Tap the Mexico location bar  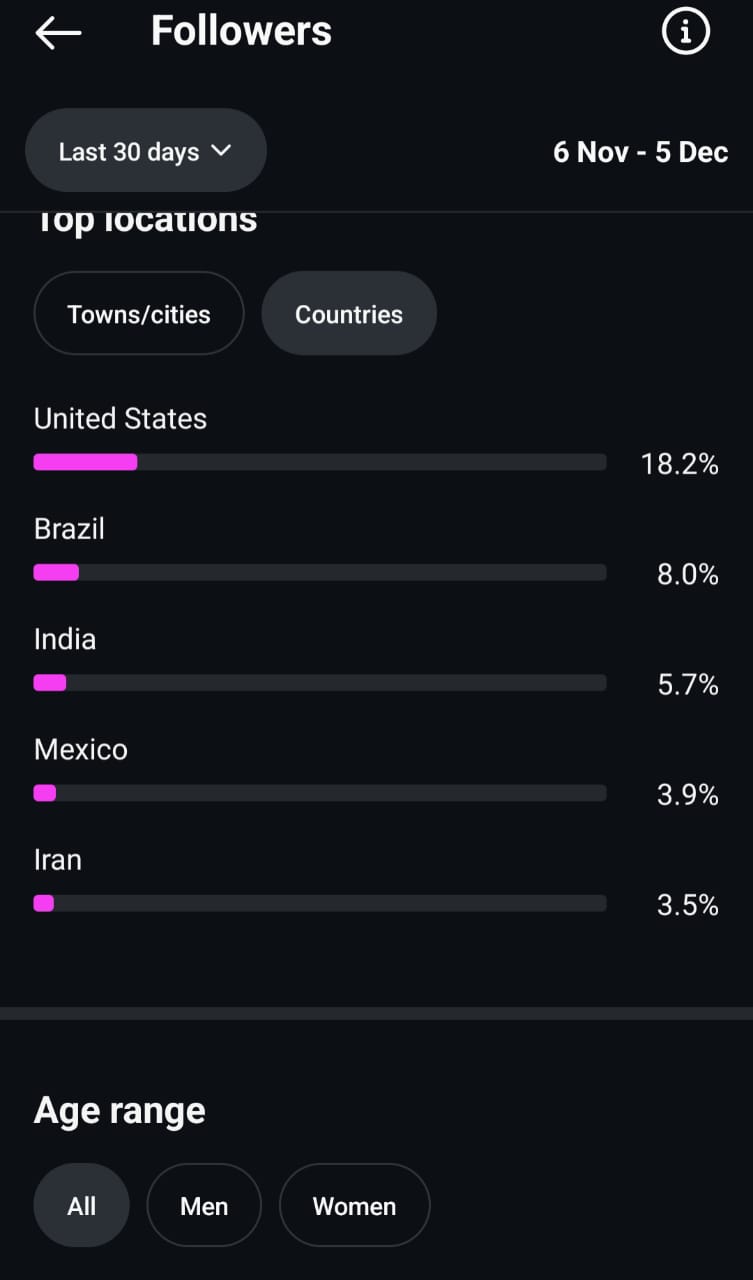[x=320, y=793]
